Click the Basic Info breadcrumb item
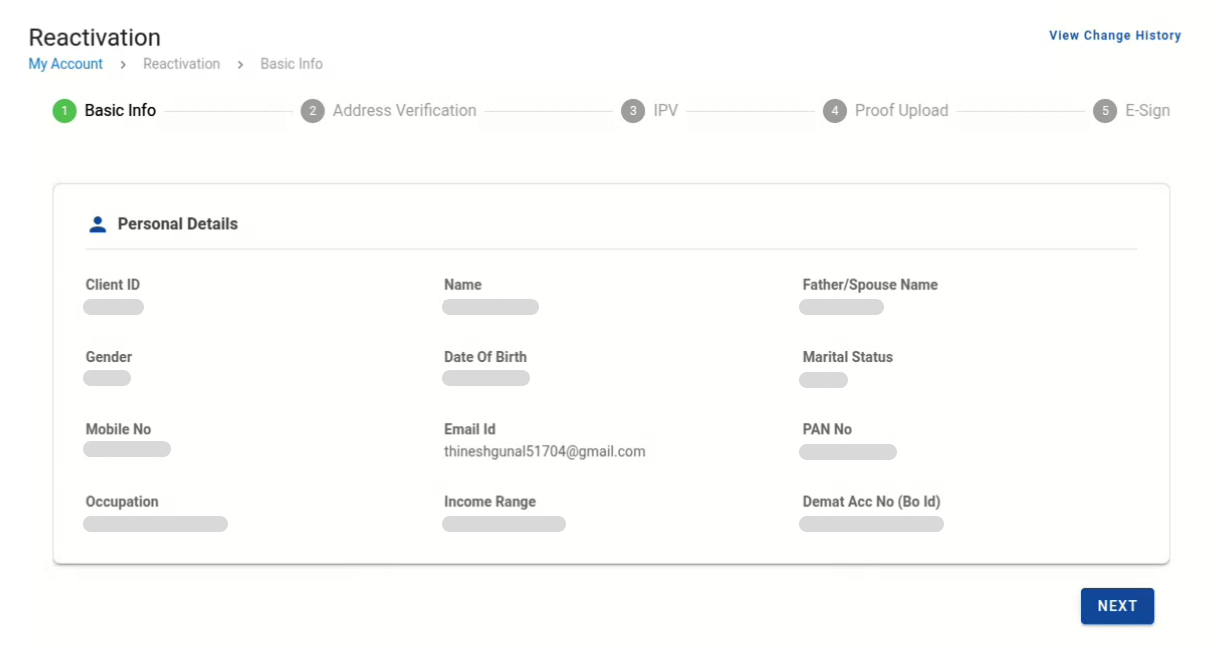Image resolution: width=1212 pixels, height=647 pixels. coord(291,64)
